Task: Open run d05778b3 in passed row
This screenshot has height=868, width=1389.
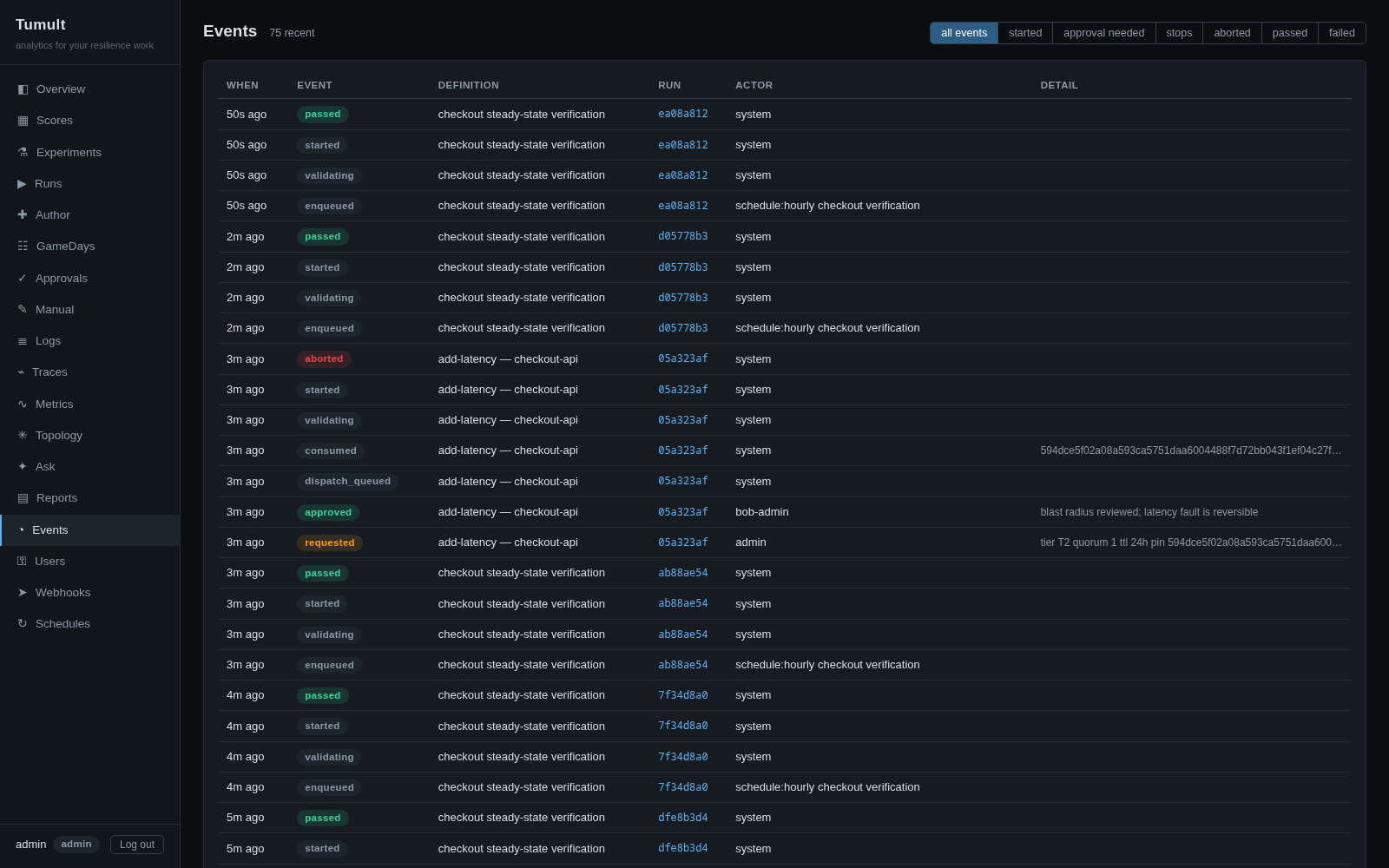Action: [x=682, y=236]
